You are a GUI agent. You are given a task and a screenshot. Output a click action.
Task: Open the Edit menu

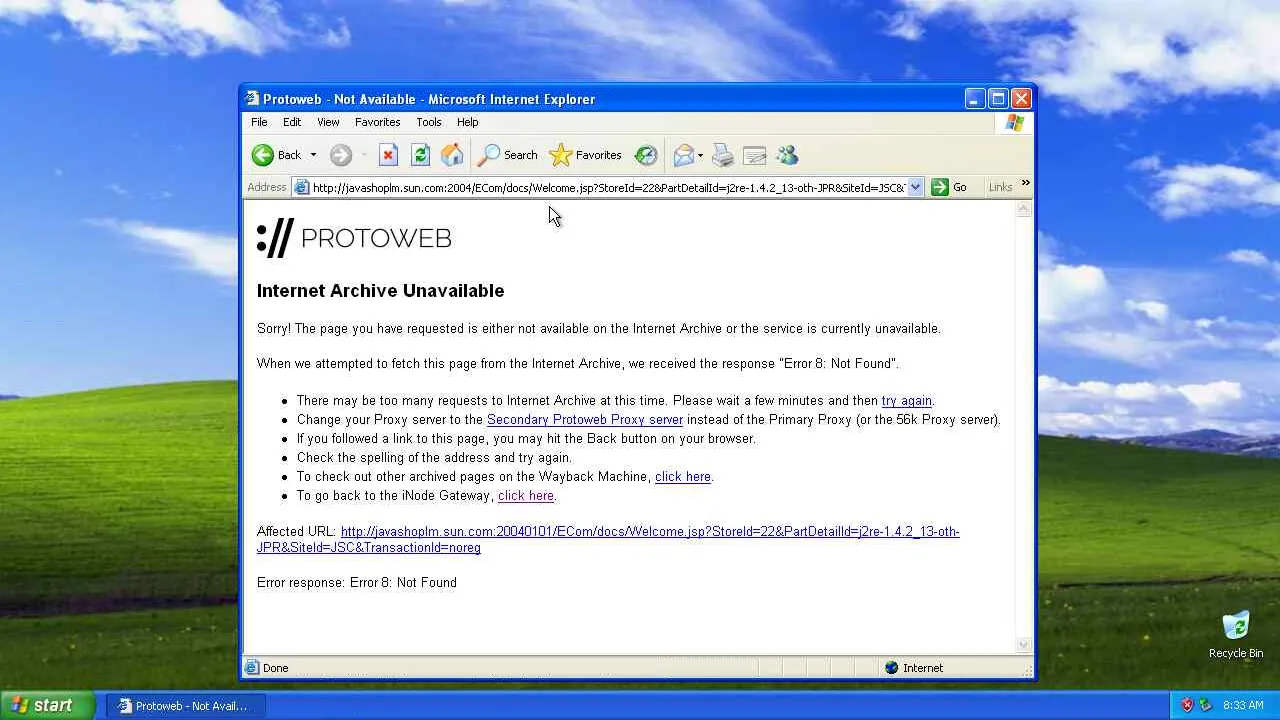292,122
